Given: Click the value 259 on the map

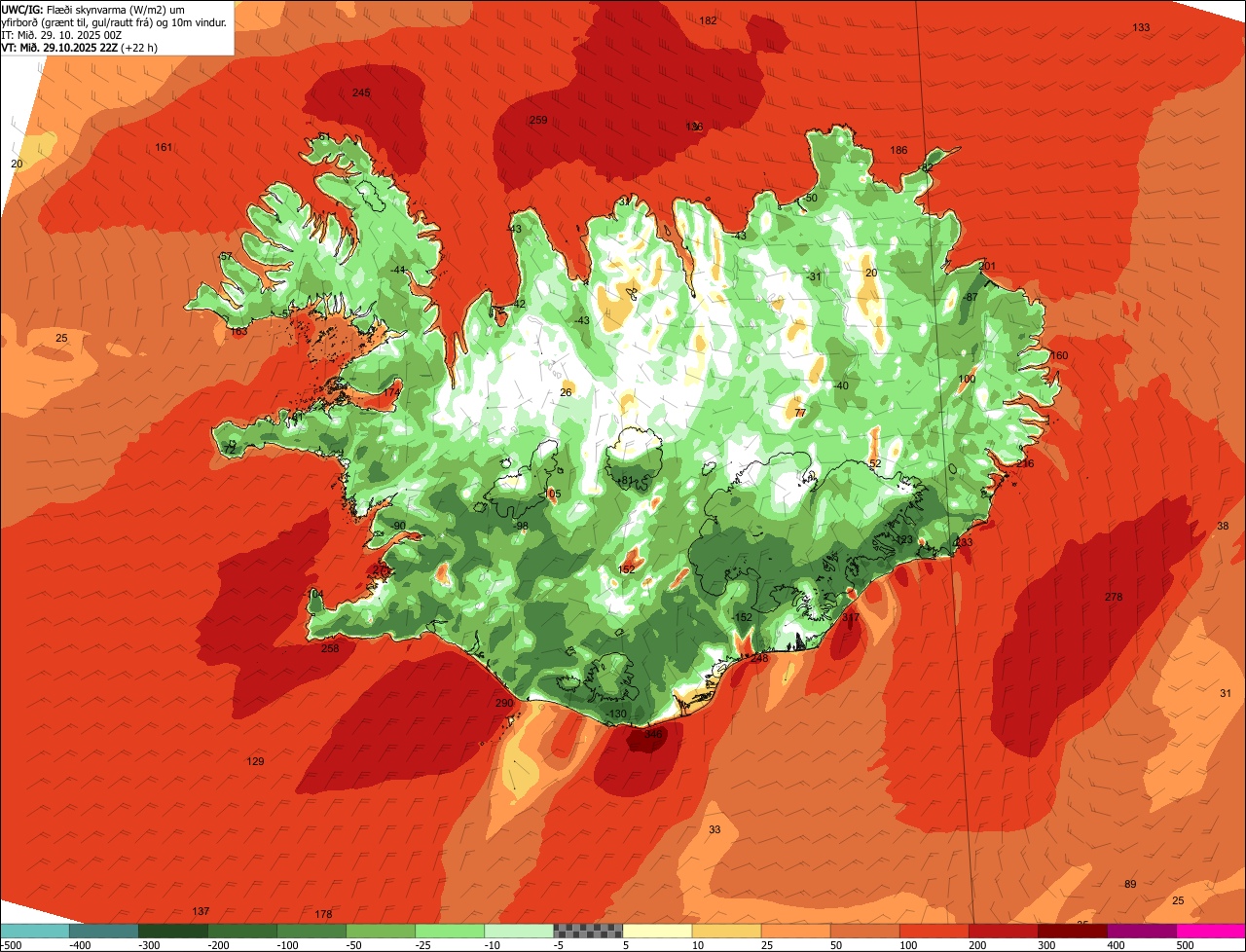Looking at the screenshot, I should pyautogui.click(x=538, y=120).
